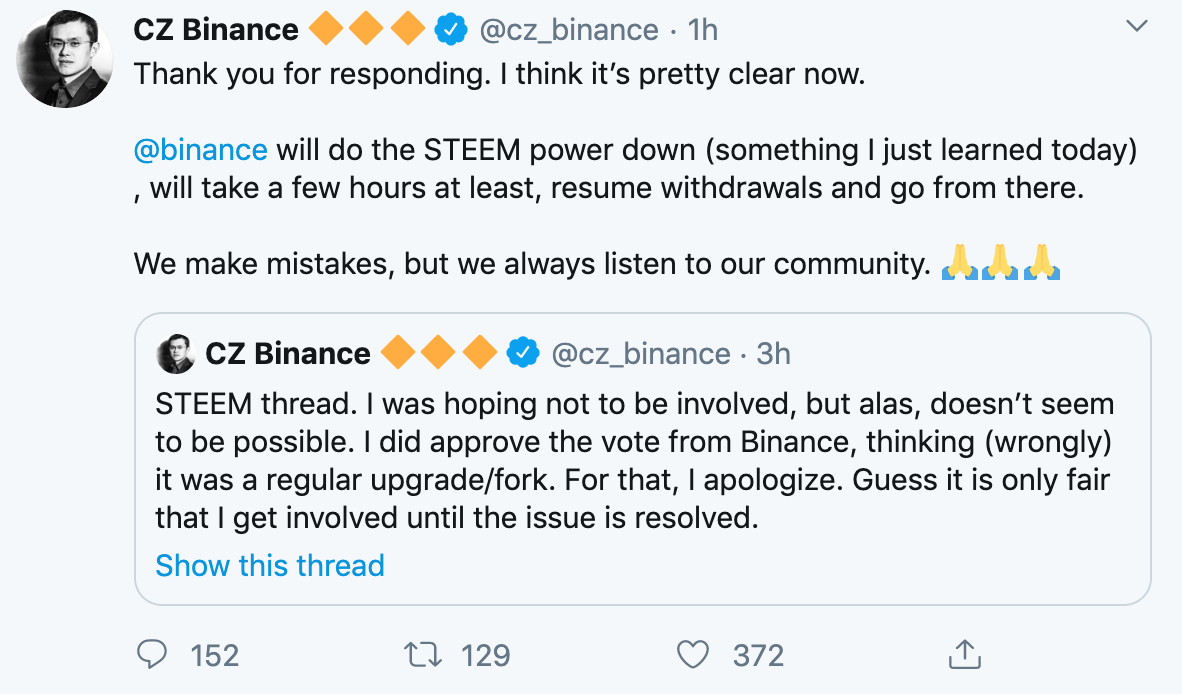Viewport: 1182px width, 694px height.
Task: Click the @binance mention link
Action: click(200, 150)
